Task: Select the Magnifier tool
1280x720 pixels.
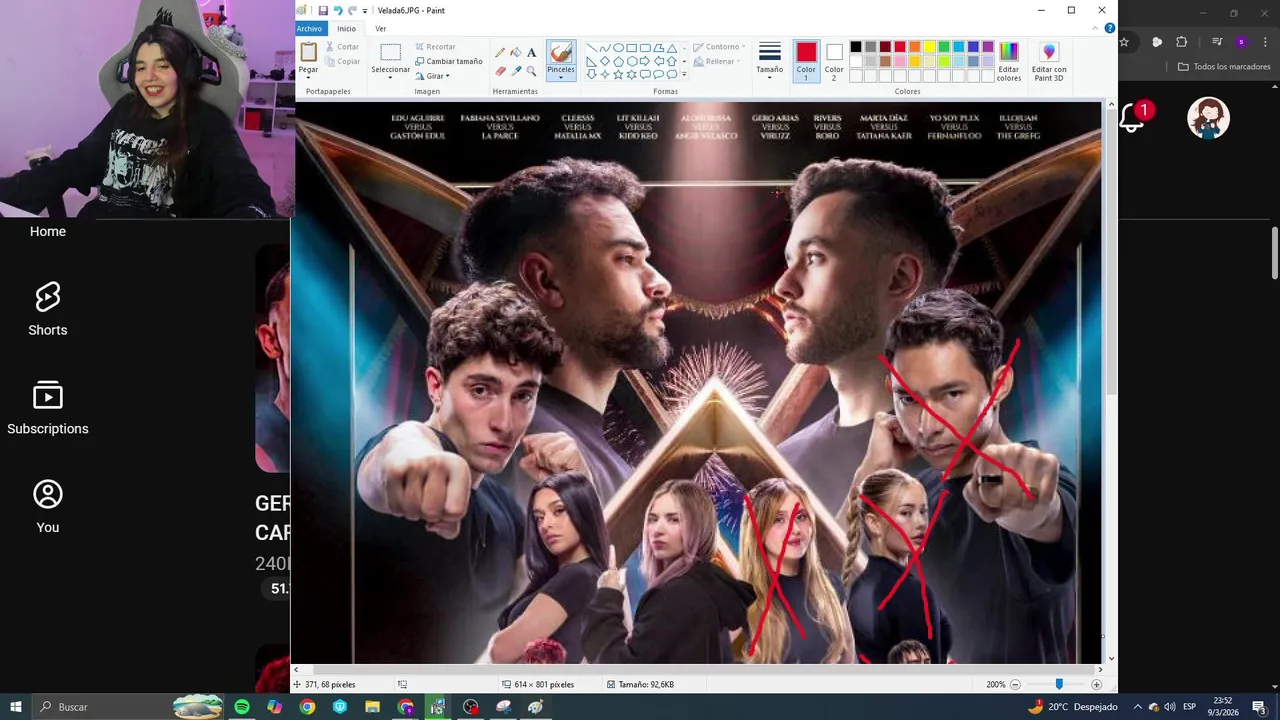Action: click(531, 71)
